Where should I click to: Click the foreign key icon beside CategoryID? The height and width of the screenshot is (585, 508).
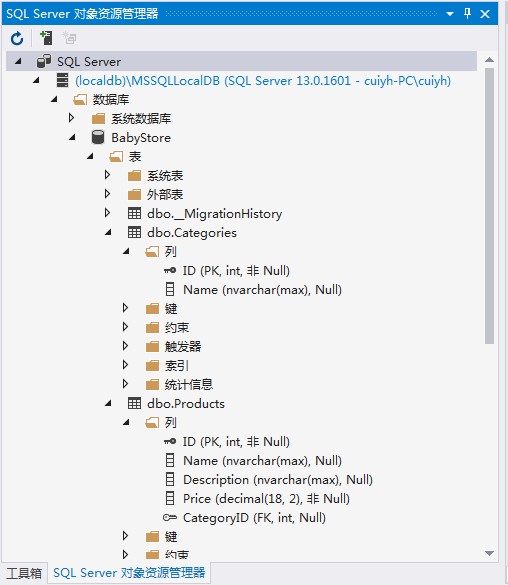[x=170, y=517]
